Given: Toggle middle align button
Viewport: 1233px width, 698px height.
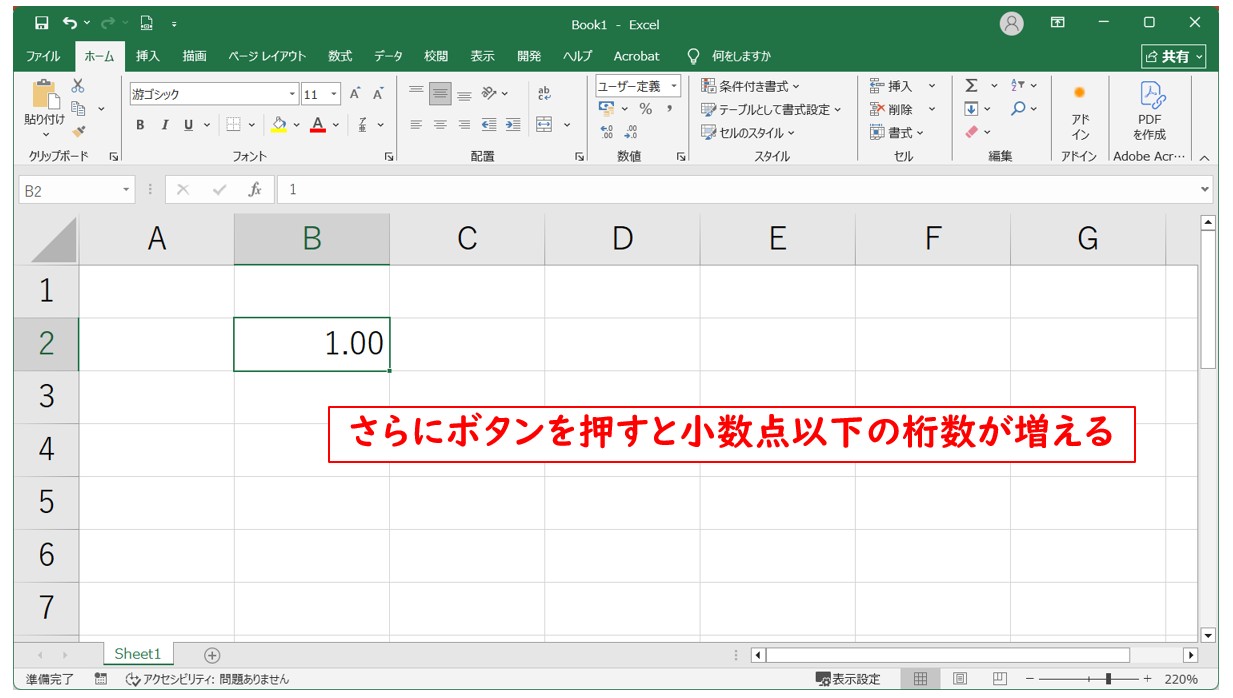Looking at the screenshot, I should tap(440, 93).
